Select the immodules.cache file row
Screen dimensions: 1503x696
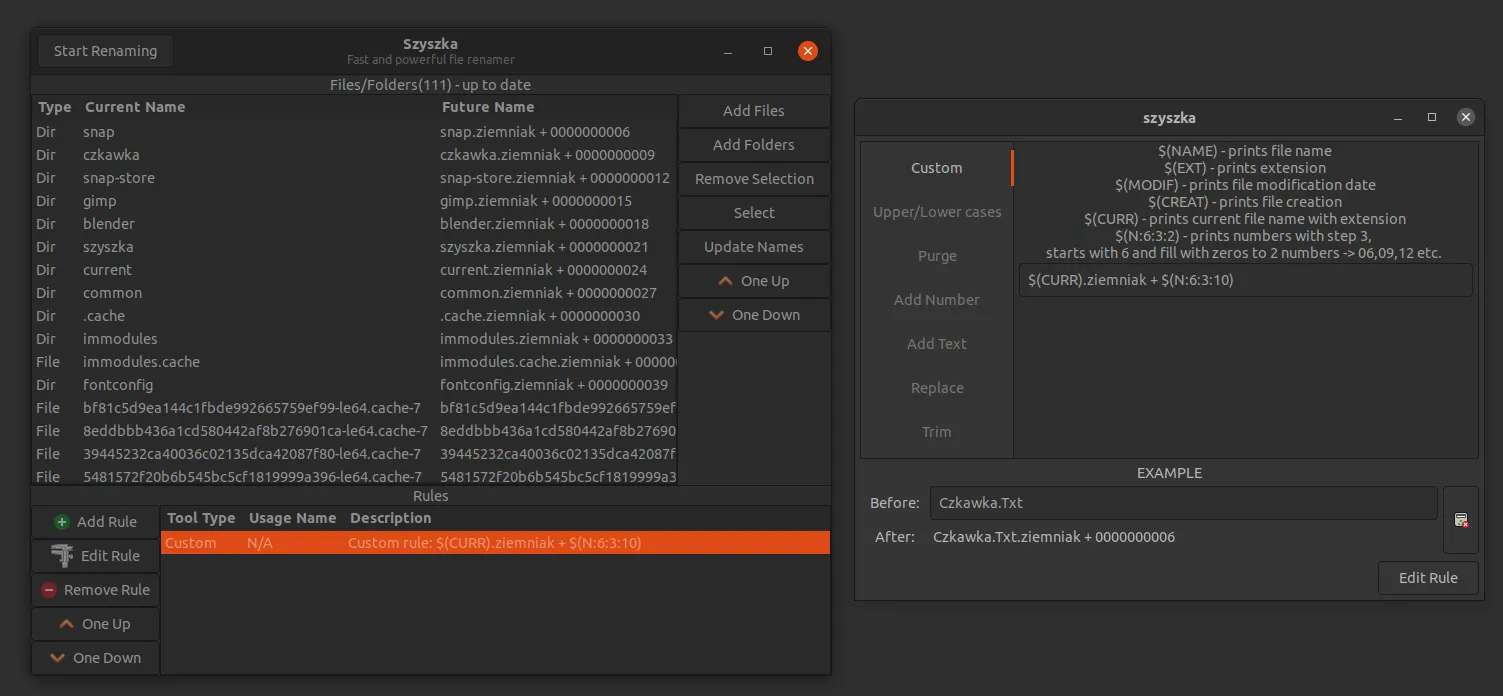click(355, 362)
